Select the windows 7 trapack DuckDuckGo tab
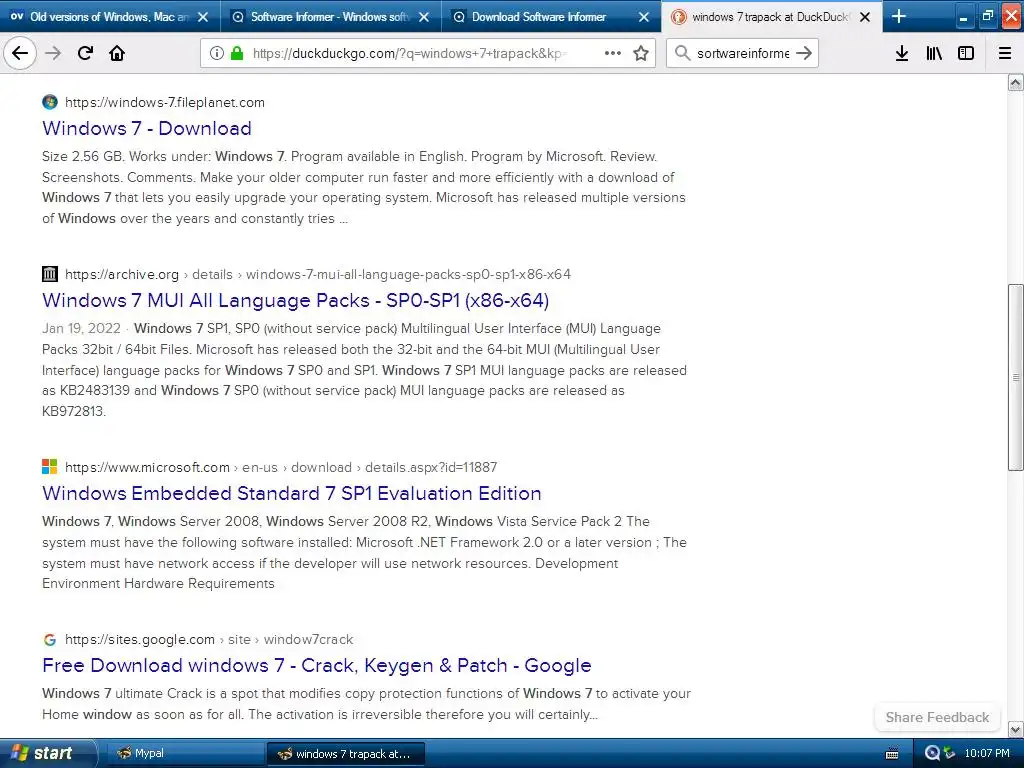Viewport: 1024px width, 768px height. [x=772, y=17]
